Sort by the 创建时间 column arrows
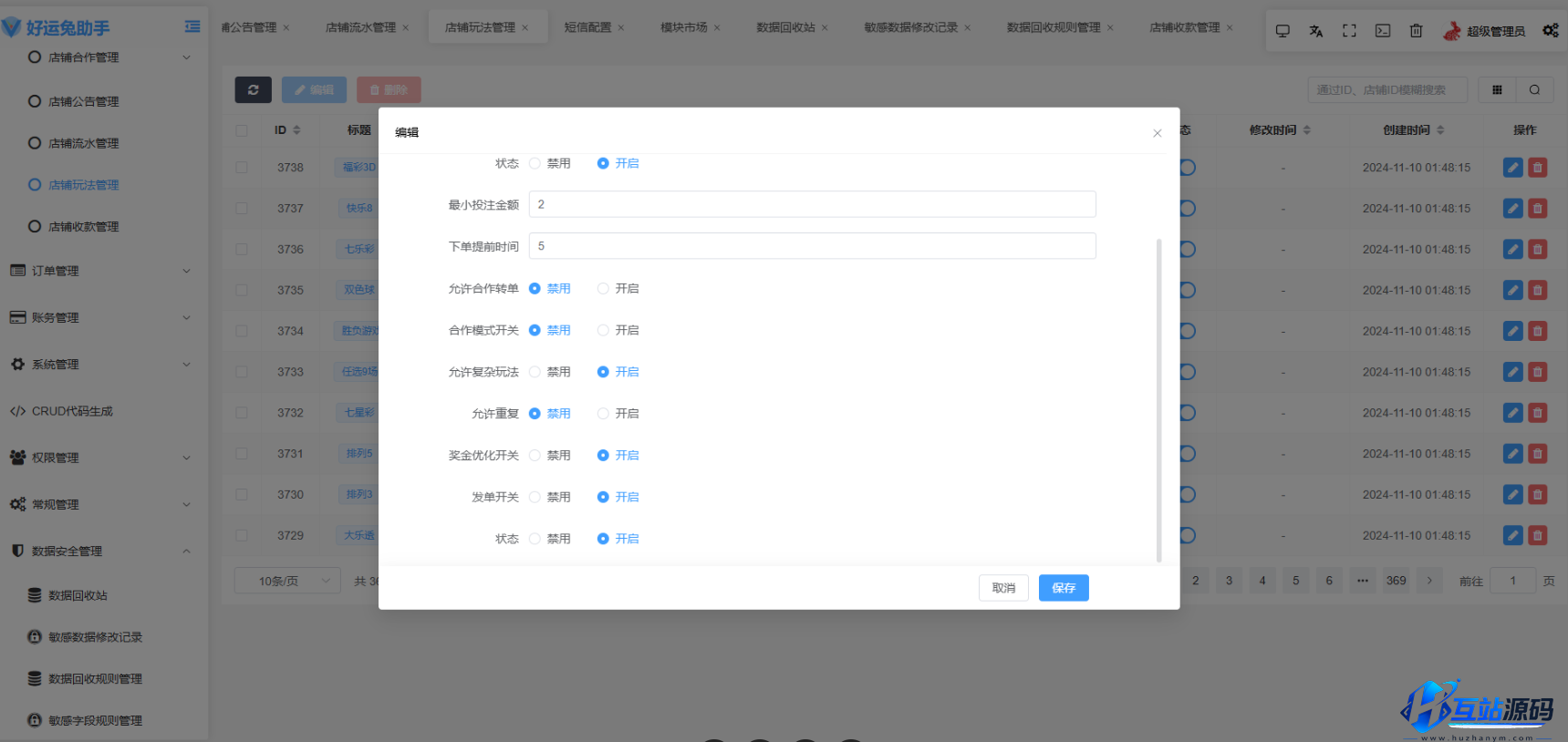1568x742 pixels. (x=1440, y=130)
